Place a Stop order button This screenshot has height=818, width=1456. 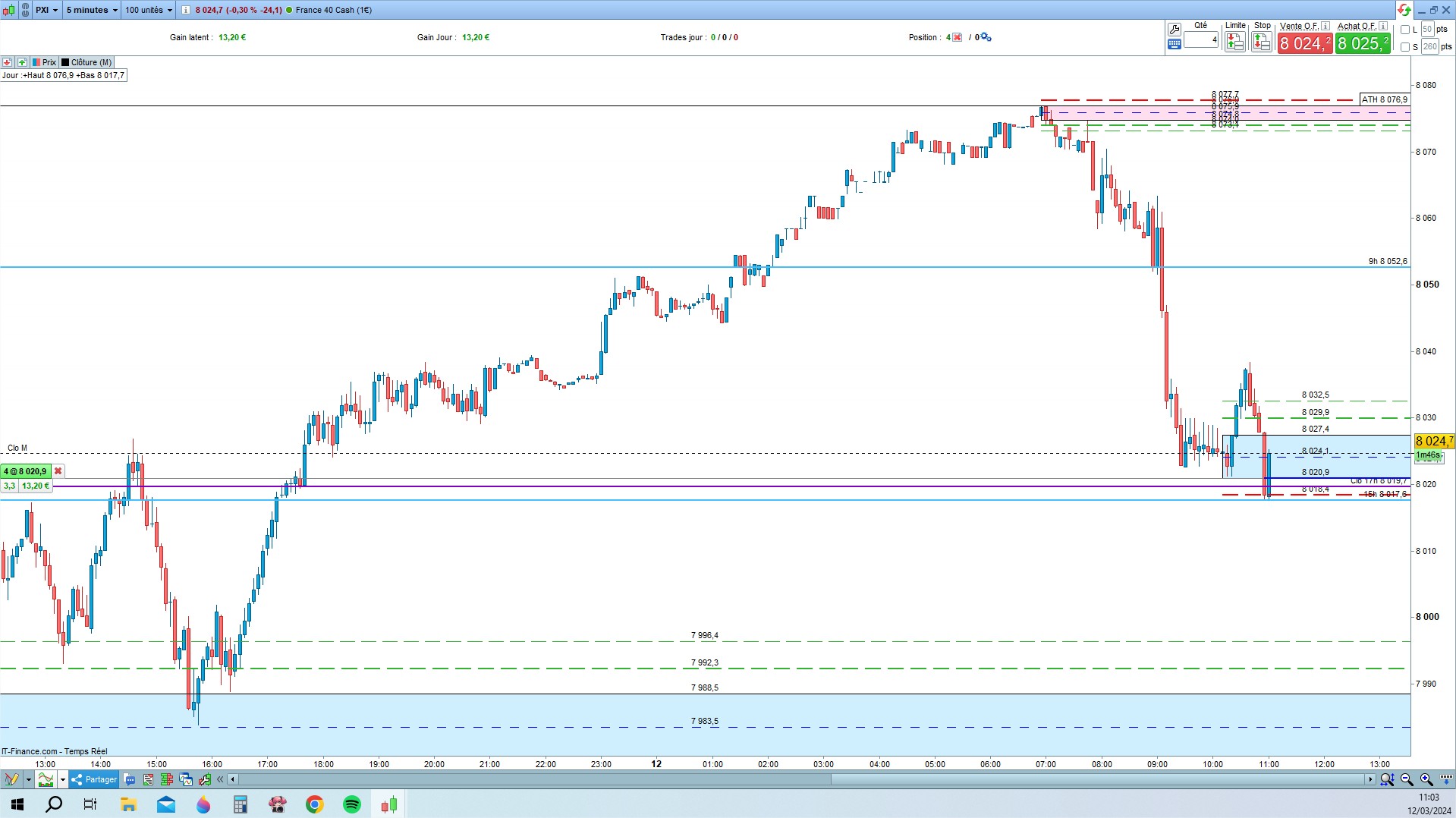(x=1262, y=42)
